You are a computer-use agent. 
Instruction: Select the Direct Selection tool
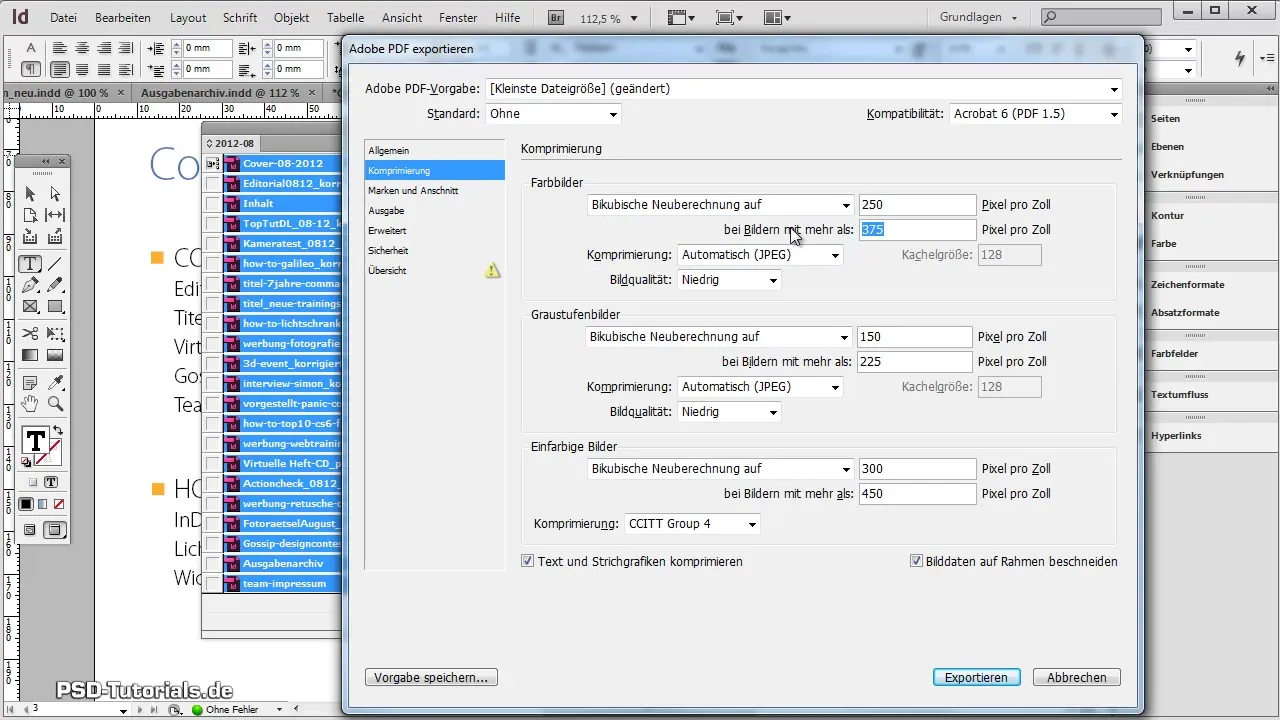point(55,194)
